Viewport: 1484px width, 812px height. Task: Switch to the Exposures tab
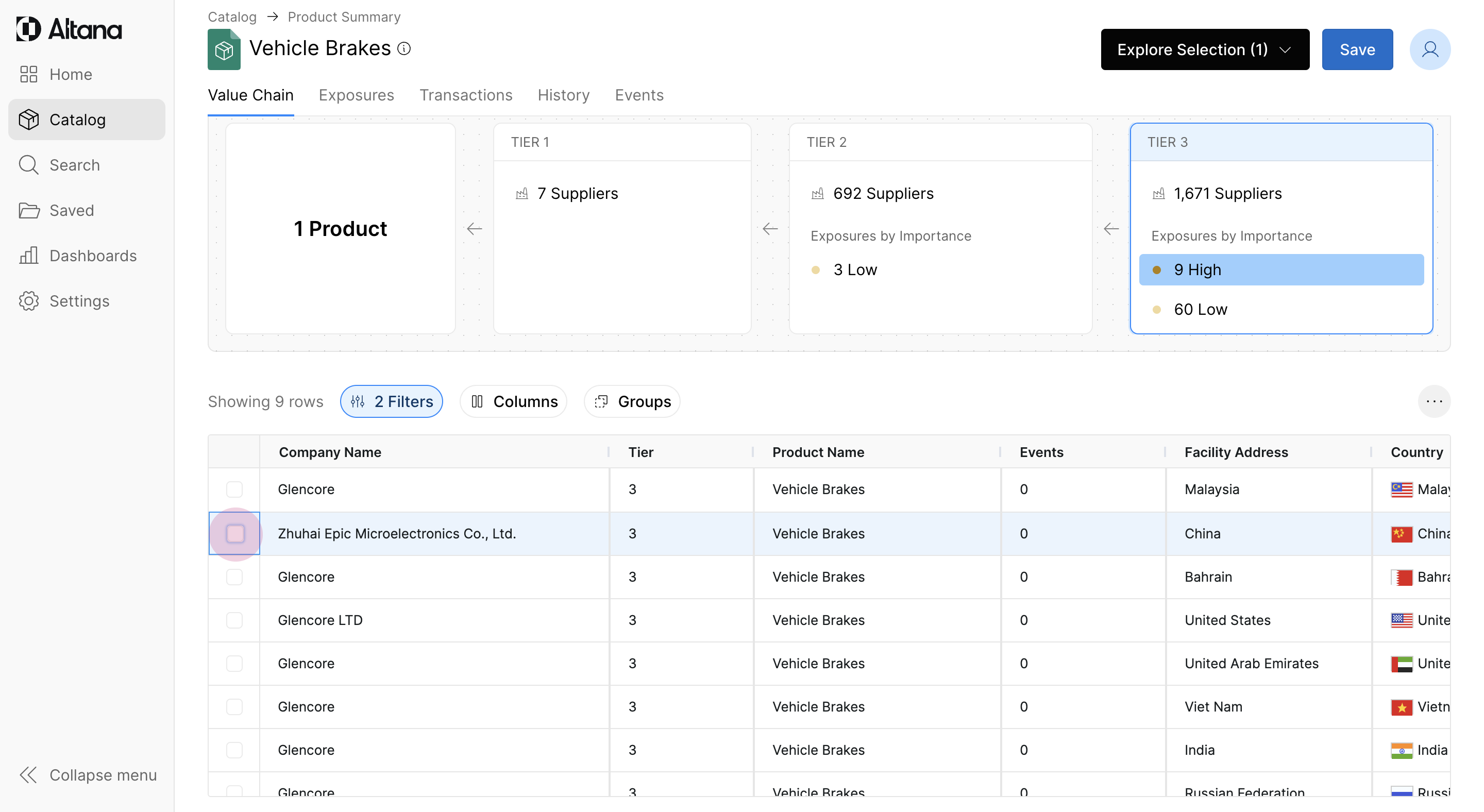click(x=356, y=95)
